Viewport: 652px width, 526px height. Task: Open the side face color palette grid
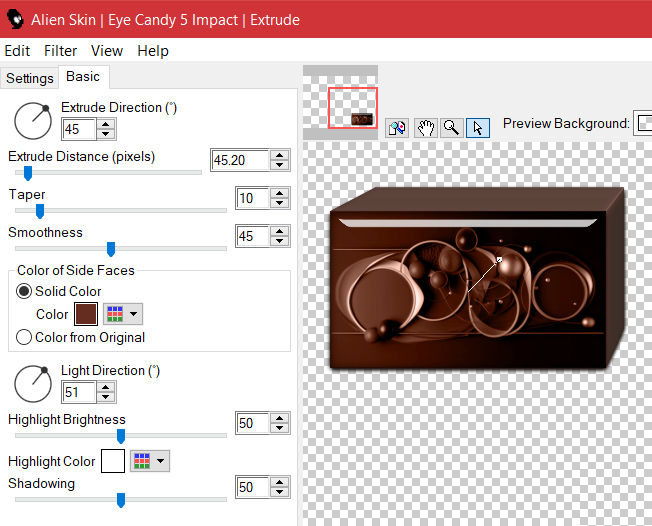(x=123, y=314)
